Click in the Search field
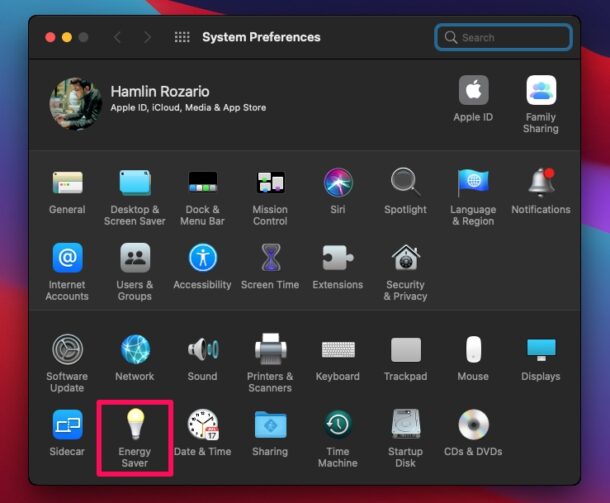 [503, 37]
